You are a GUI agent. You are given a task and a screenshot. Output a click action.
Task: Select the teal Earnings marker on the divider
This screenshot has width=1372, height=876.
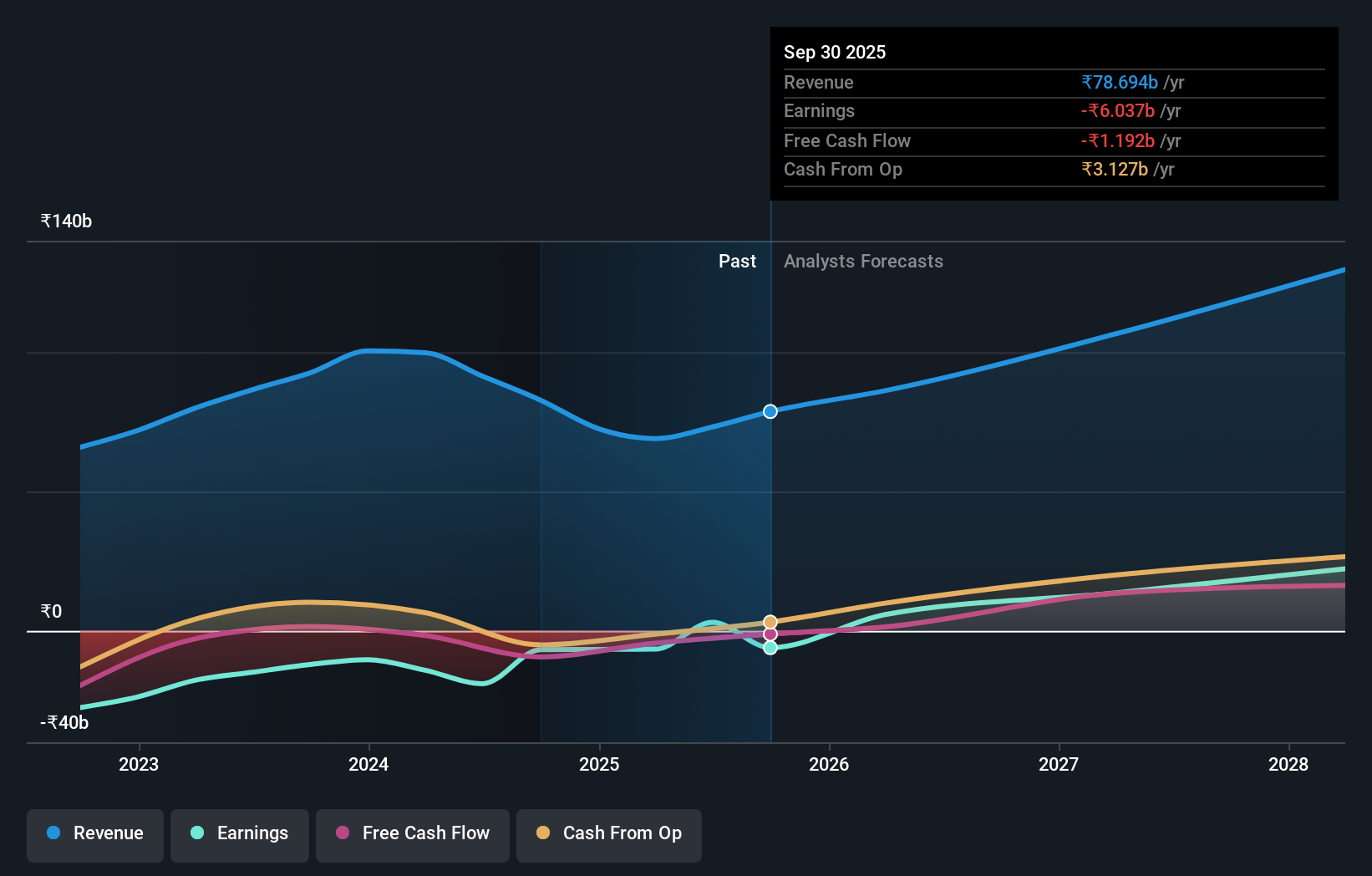tap(770, 648)
